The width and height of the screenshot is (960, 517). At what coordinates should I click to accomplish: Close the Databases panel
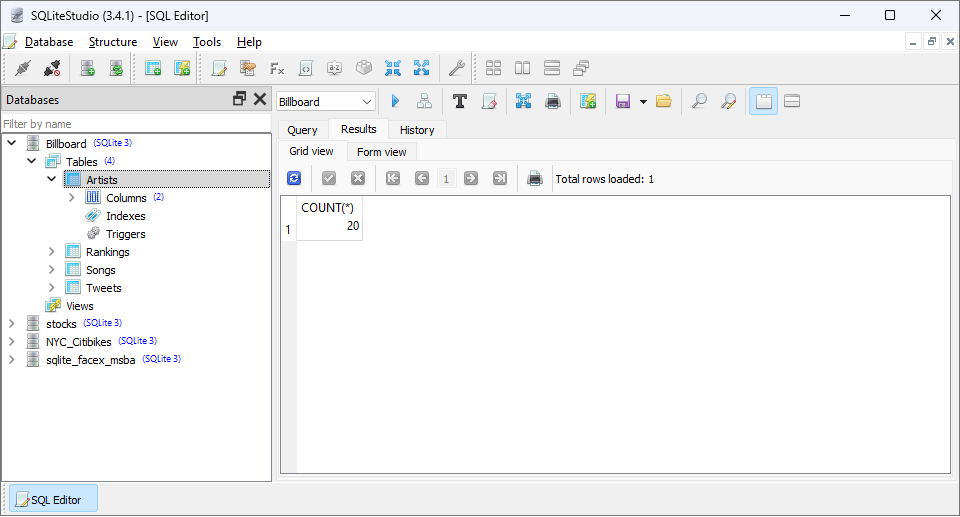[x=260, y=99]
